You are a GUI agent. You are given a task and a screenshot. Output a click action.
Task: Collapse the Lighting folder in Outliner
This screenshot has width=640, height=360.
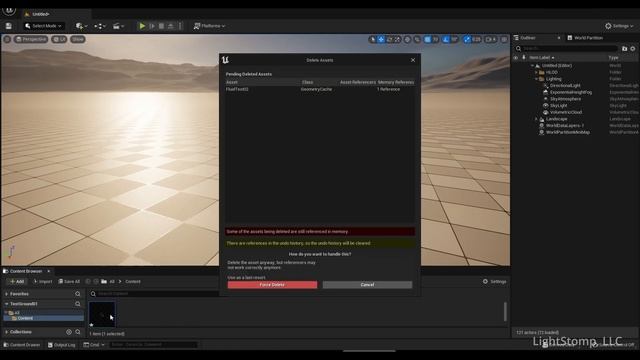(x=536, y=79)
